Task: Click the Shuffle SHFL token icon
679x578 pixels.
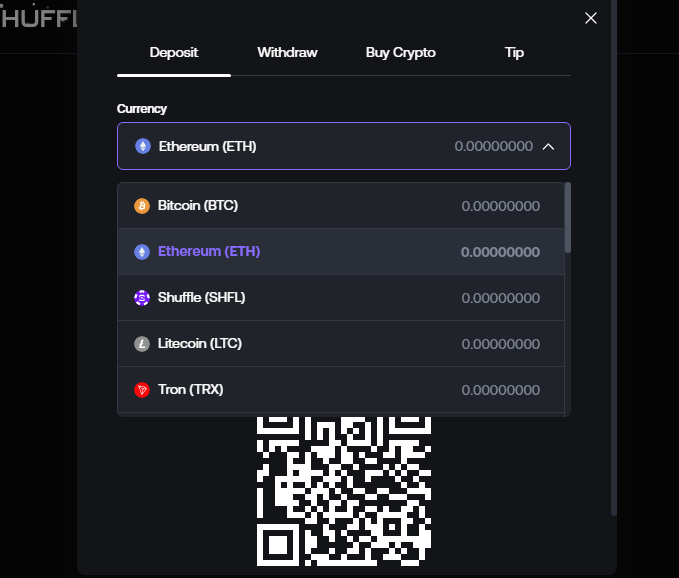Action: click(142, 298)
